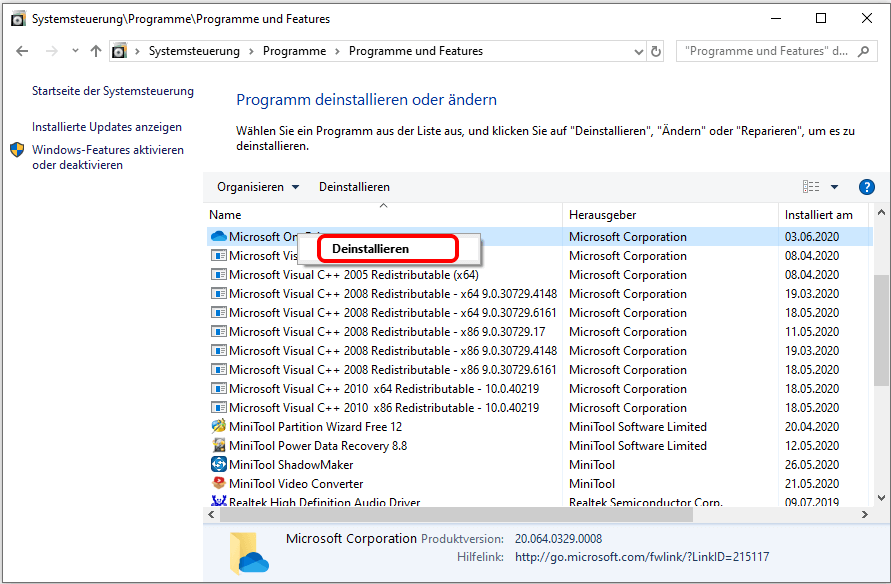Click icon of Visual C++ 2005 Redistributable (x64)
Screen dimensions: 891x584
[218, 274]
